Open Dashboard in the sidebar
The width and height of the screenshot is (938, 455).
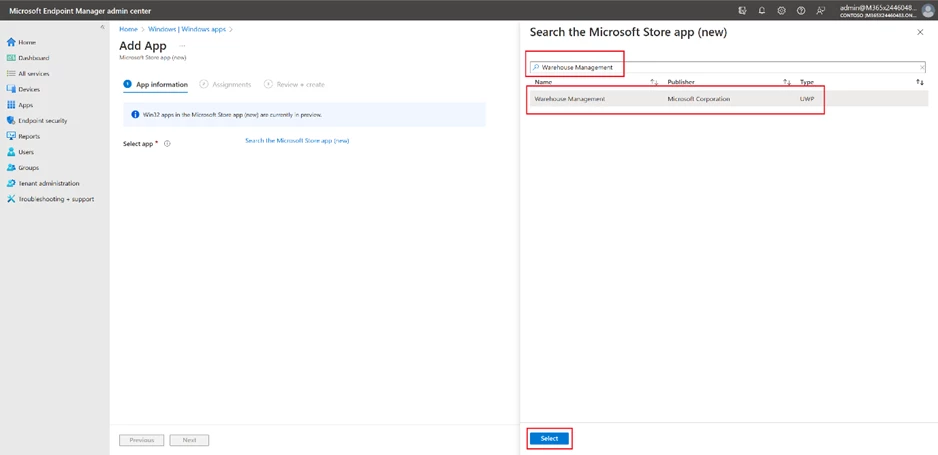28,58
